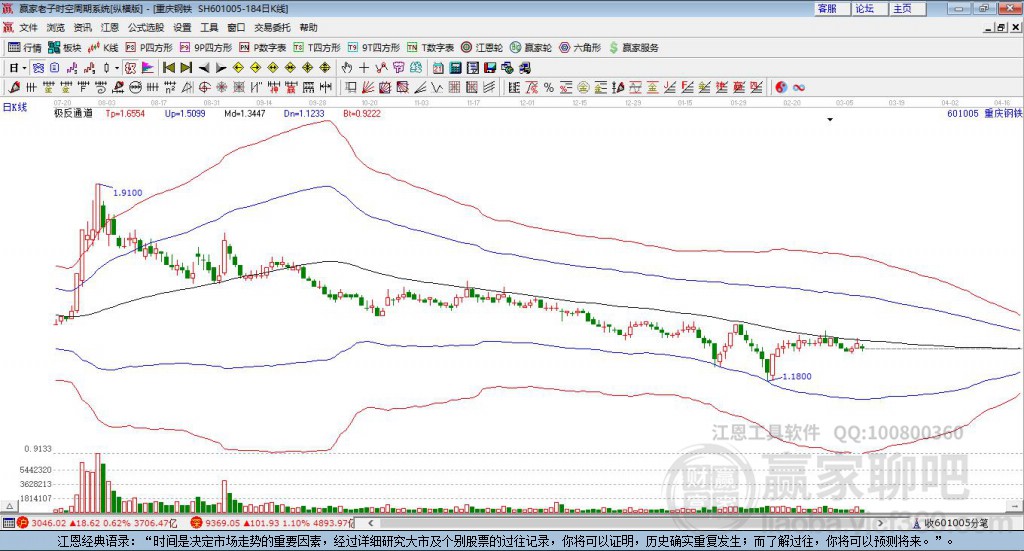Open the 公式选股 menu
The height and width of the screenshot is (551, 1024).
pos(146,27)
